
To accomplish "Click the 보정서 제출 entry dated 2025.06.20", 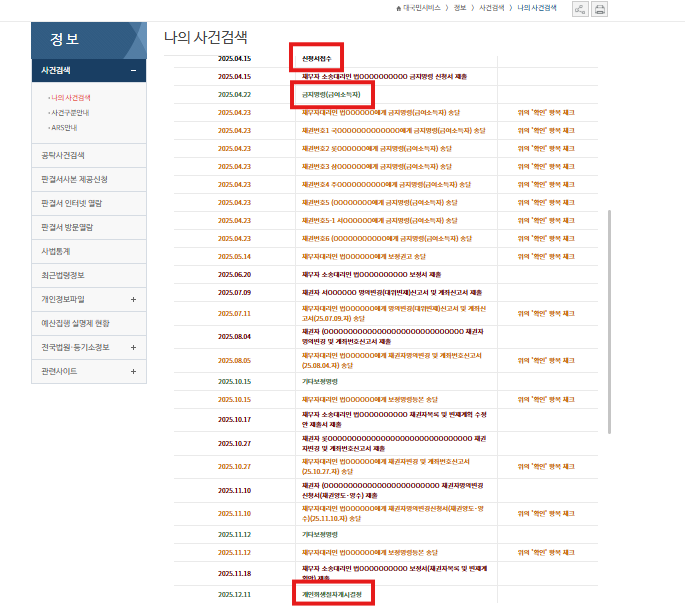I will (371, 275).
